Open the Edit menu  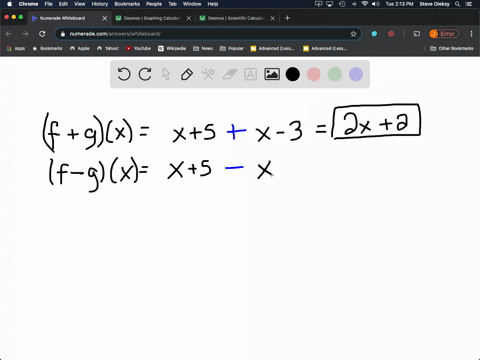click(x=63, y=4)
